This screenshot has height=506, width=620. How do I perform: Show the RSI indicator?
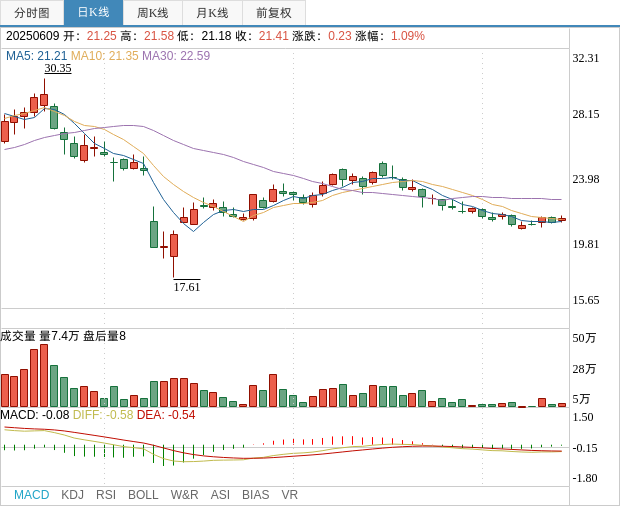(x=106, y=495)
